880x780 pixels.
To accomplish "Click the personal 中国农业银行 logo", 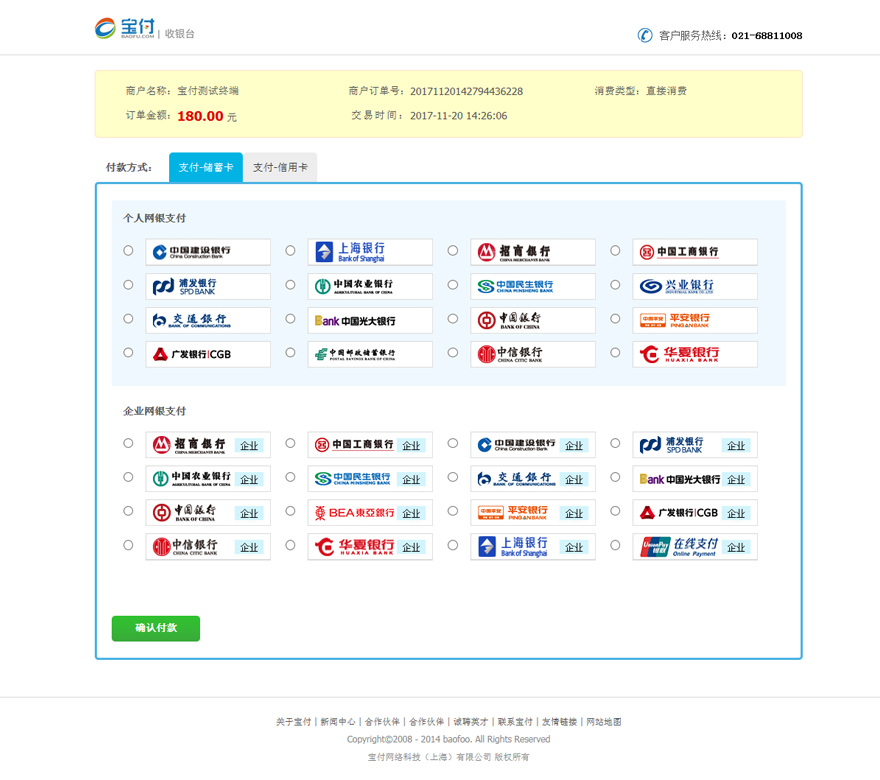I will 370,286.
